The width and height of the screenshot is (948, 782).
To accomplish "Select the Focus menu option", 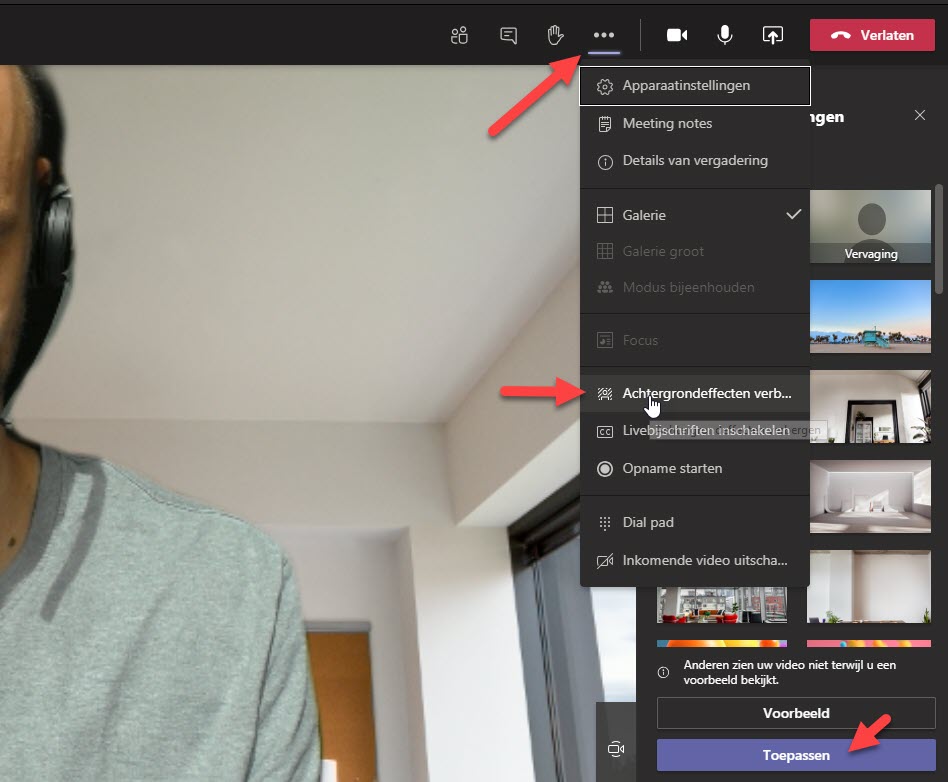I will 695,340.
